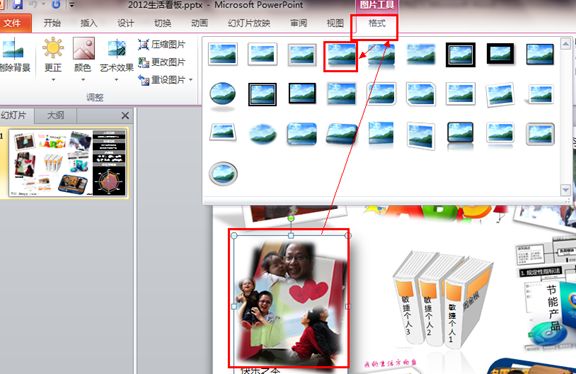Expand the 重设图片 dropdown arrow
The image size is (576, 374).
click(191, 79)
